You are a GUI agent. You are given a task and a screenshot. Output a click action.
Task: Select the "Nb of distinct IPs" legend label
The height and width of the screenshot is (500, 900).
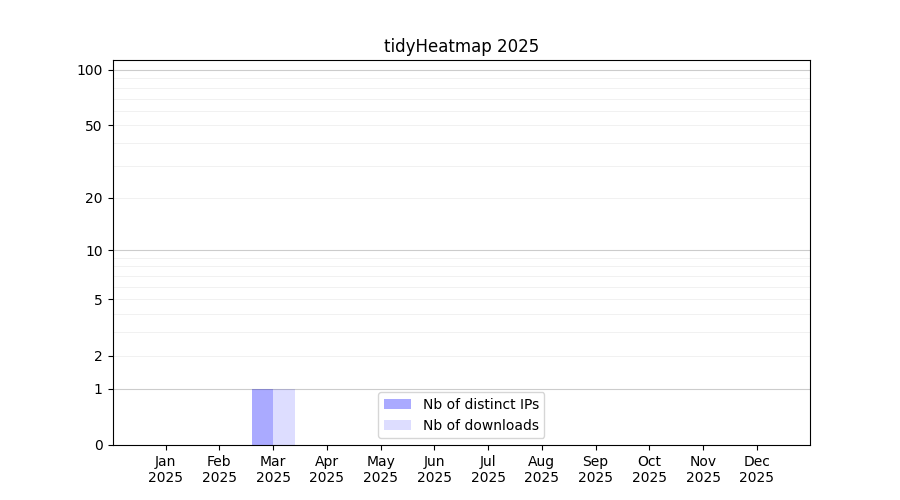tap(480, 404)
